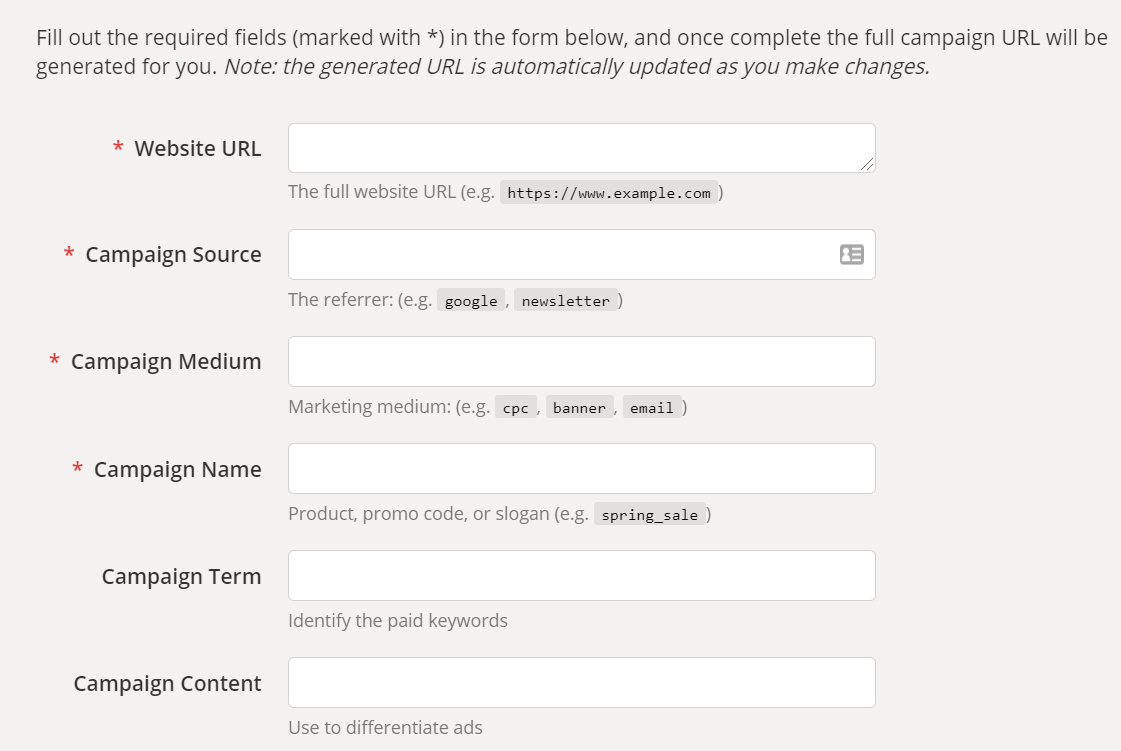Focus the Campaign Term input field
Image resolution: width=1121 pixels, height=751 pixels.
581,576
